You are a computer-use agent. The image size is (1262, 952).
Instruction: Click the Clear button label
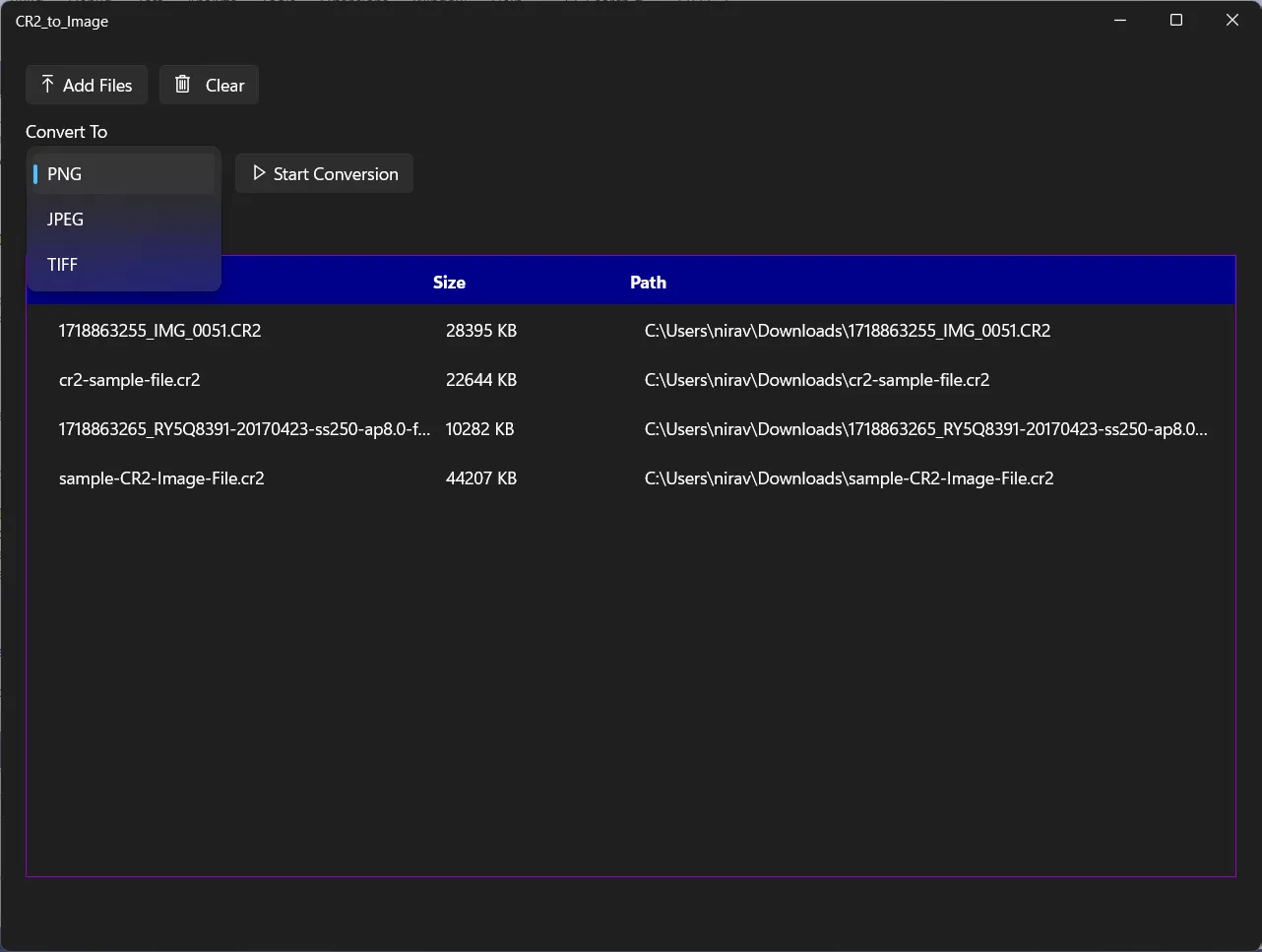pyautogui.click(x=224, y=86)
